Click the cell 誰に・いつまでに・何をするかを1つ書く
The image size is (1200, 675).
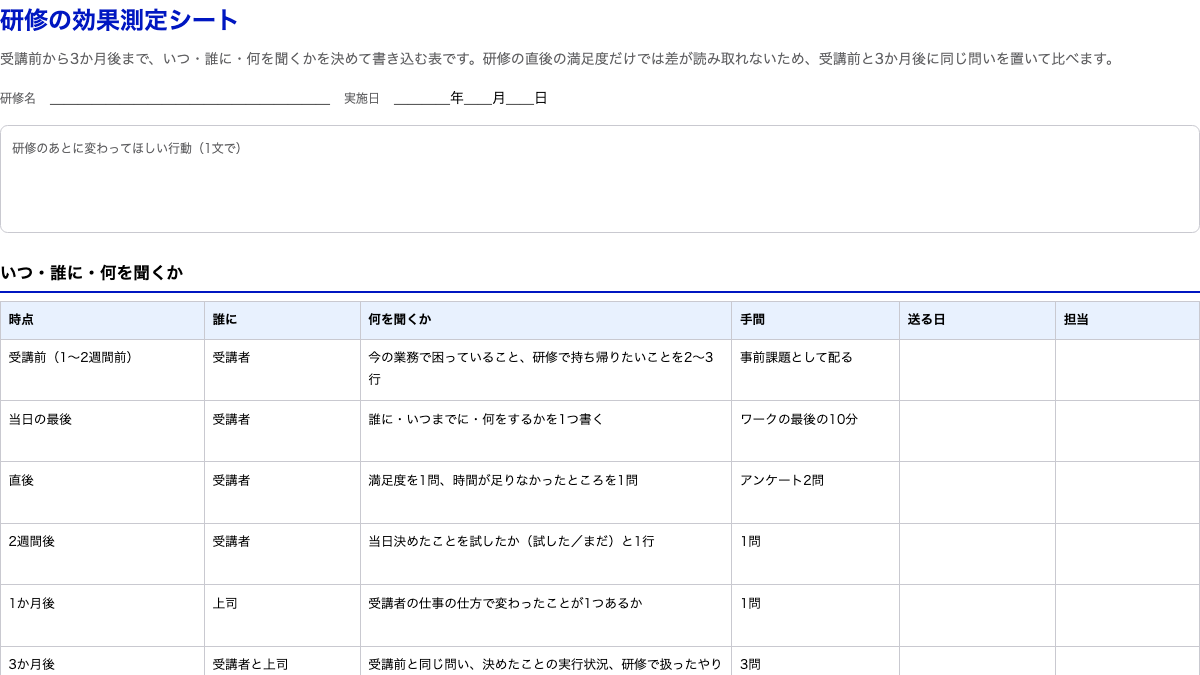coord(546,431)
